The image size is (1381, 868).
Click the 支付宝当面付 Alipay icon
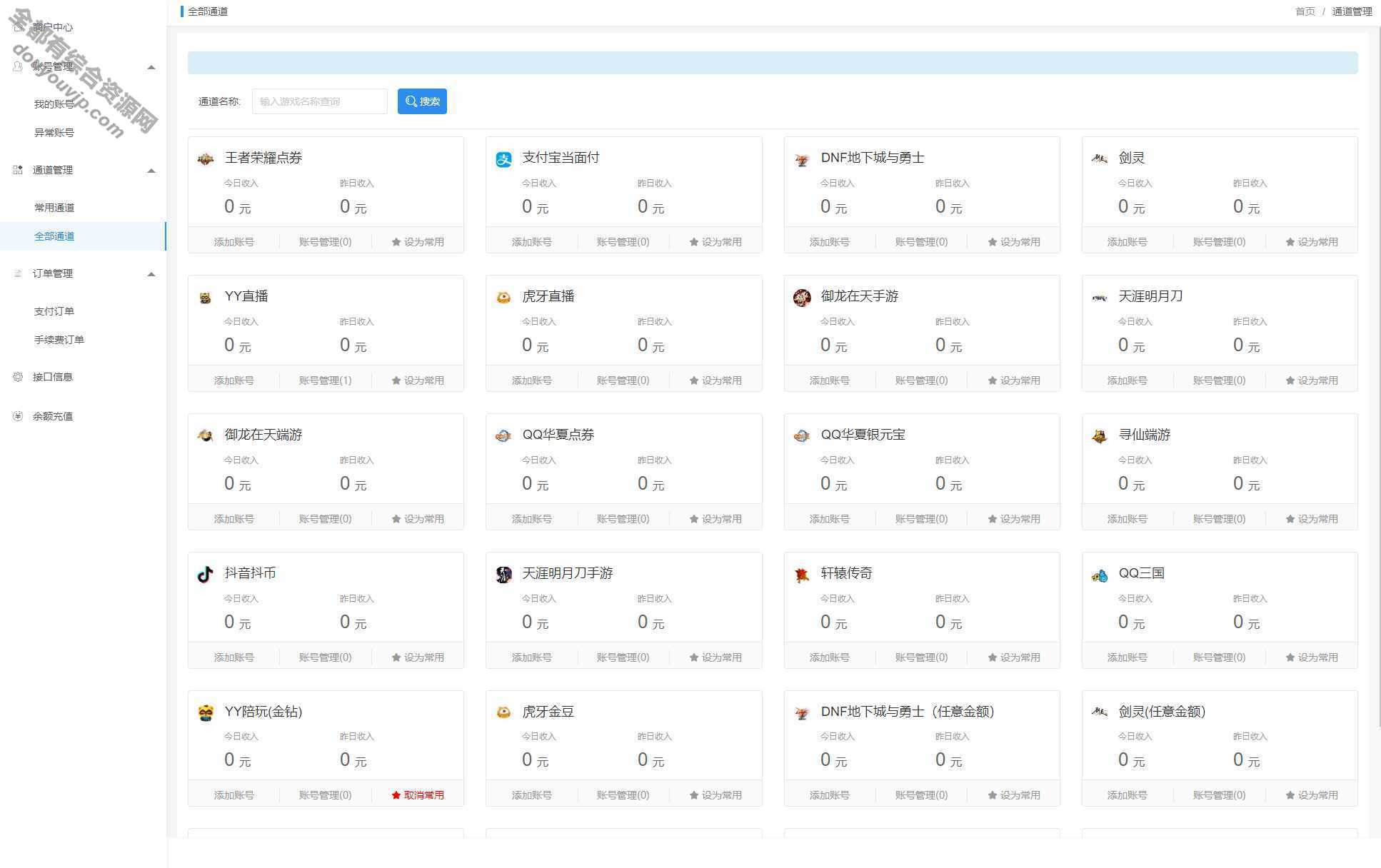[503, 159]
